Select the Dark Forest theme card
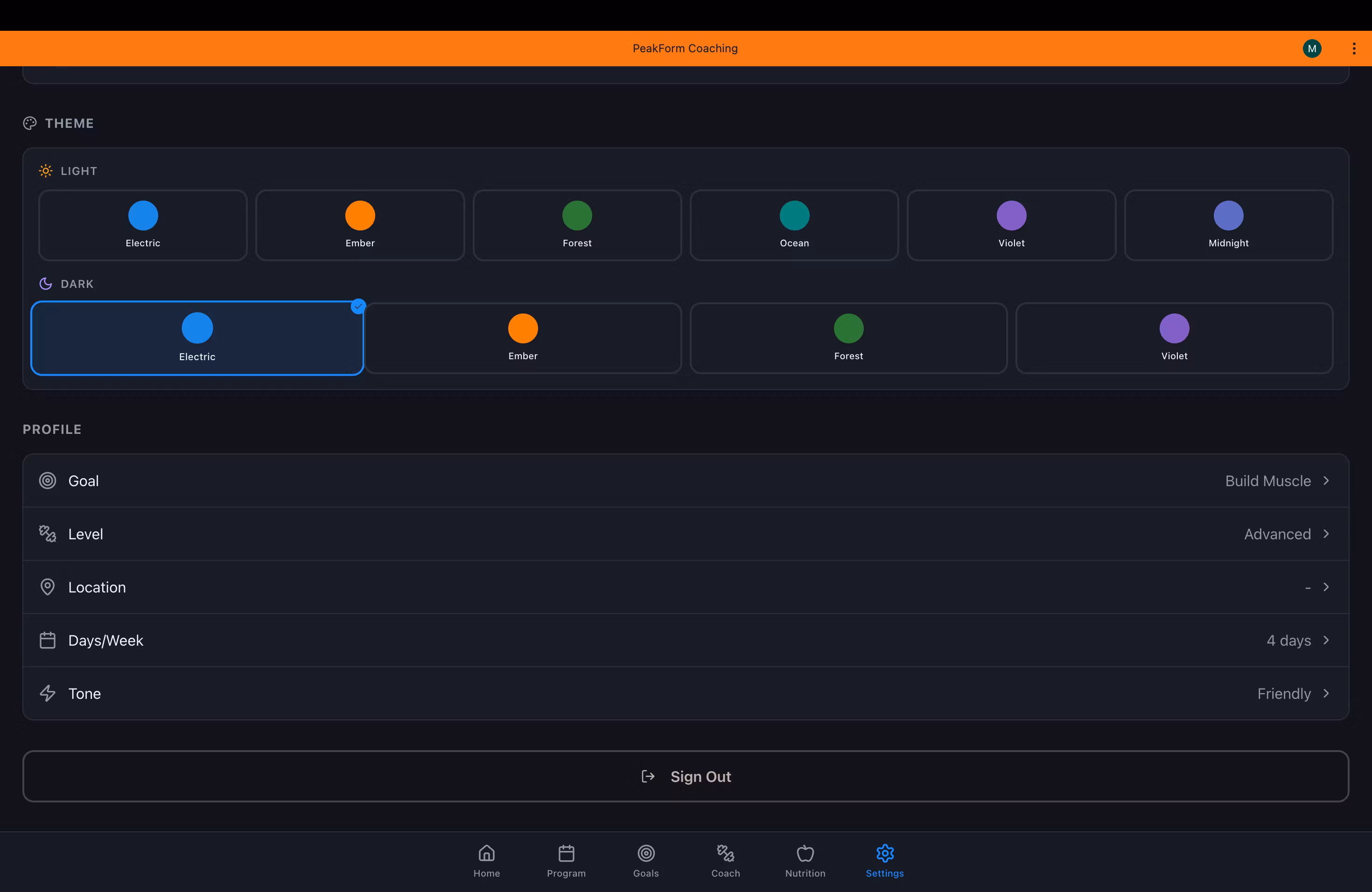This screenshot has width=1372, height=892. pos(848,338)
